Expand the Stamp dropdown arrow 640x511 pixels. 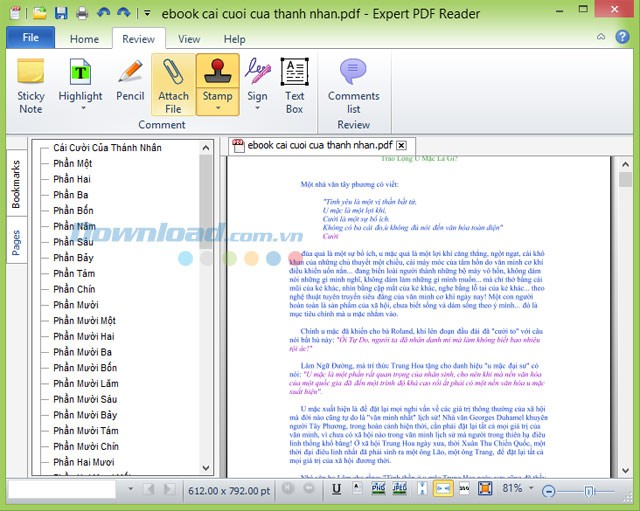[218, 108]
